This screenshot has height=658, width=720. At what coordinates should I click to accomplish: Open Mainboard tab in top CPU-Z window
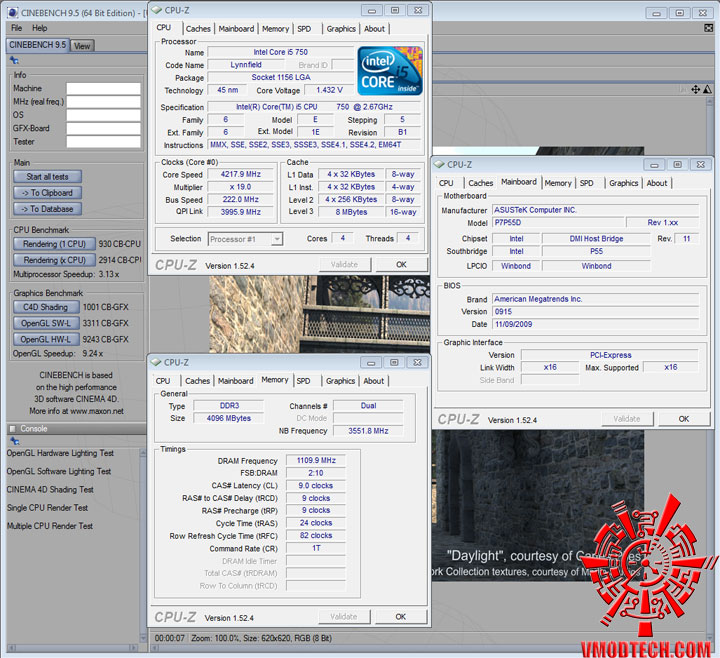click(x=236, y=29)
